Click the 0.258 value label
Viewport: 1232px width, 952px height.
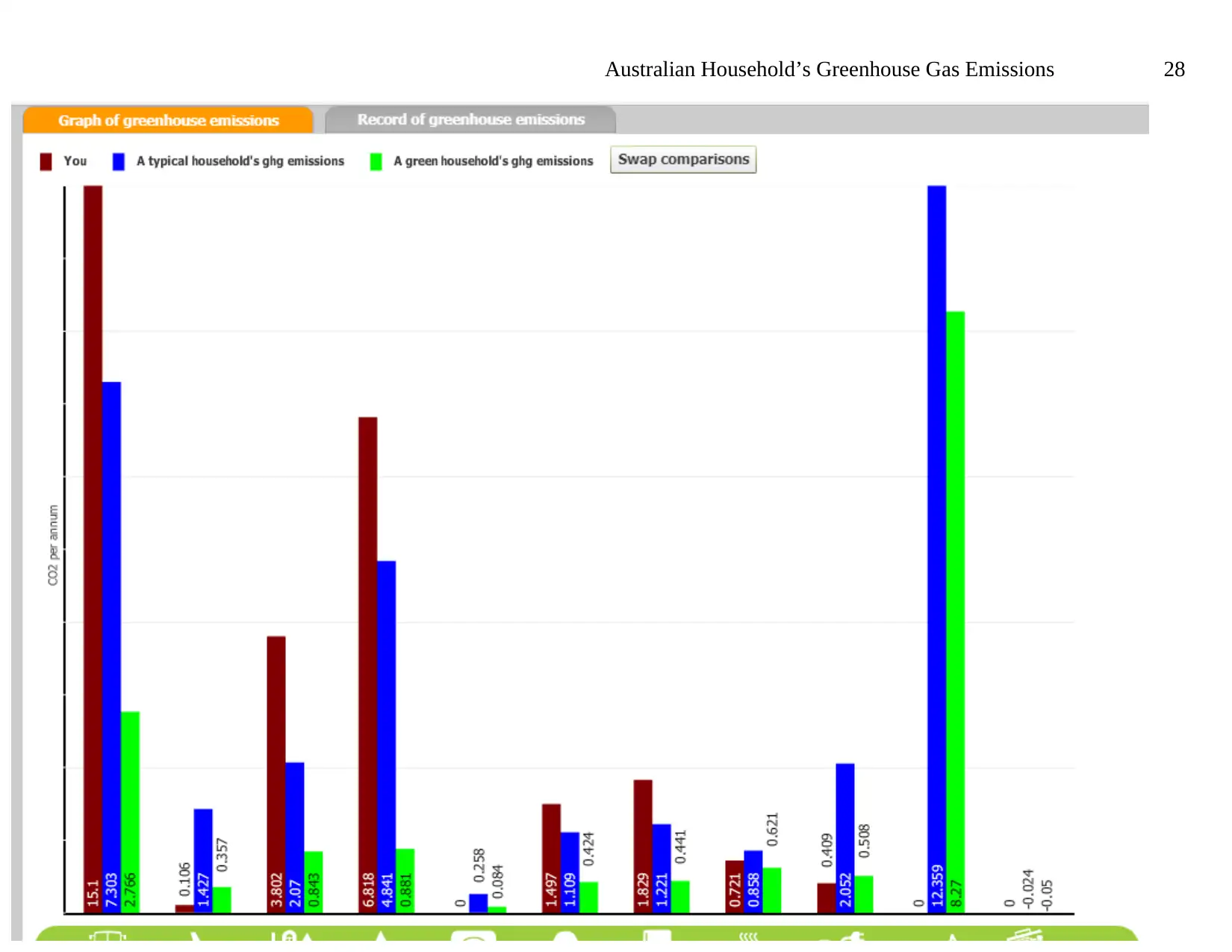[x=479, y=865]
